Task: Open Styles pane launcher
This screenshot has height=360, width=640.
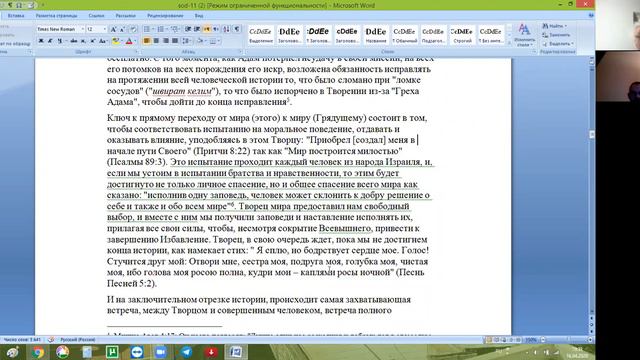Action: [x=535, y=52]
